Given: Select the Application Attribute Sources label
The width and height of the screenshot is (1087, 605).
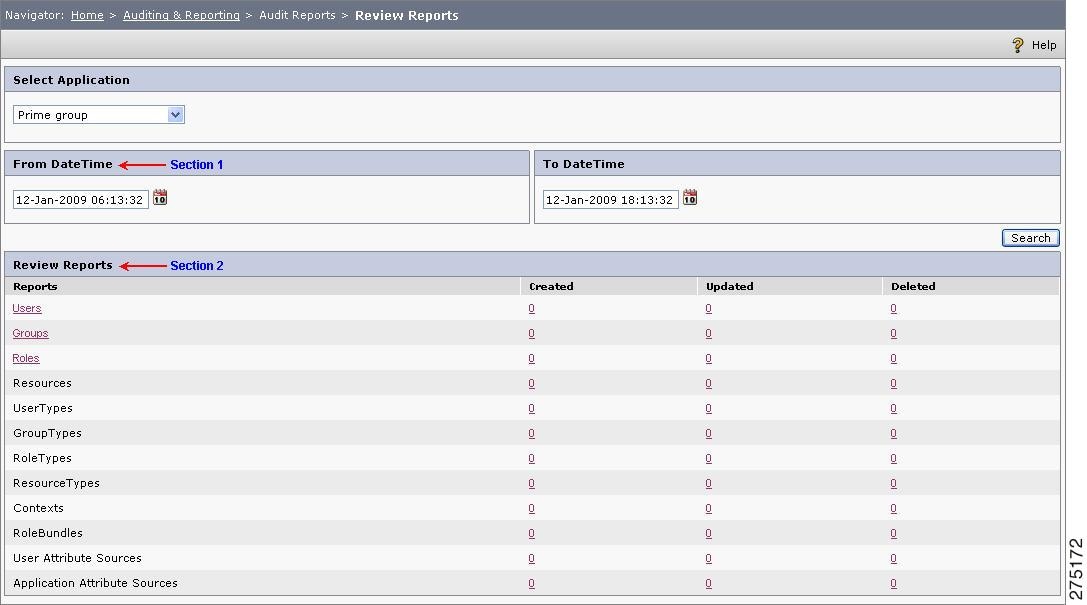Looking at the screenshot, I should pos(96,583).
